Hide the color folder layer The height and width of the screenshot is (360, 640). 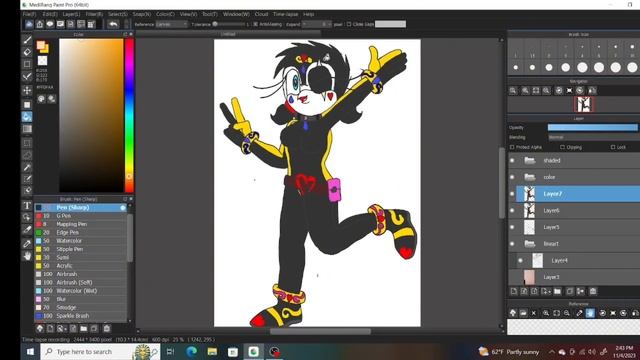(512, 178)
